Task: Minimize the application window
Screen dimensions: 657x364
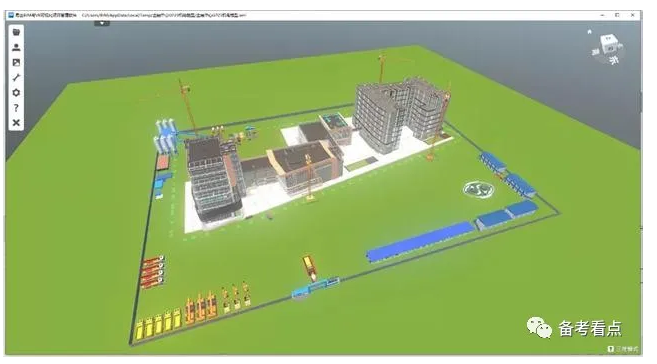Action: (603, 15)
